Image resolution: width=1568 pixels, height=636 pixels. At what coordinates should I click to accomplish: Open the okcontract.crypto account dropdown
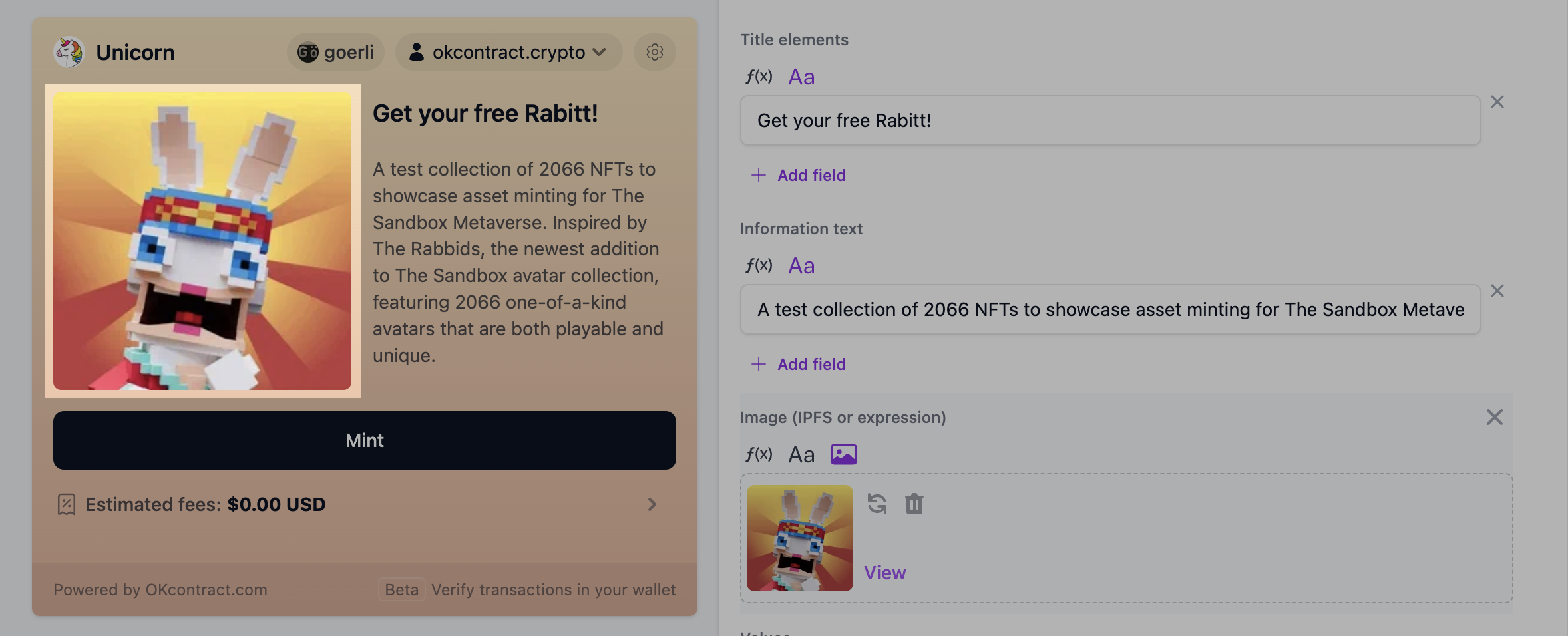point(508,51)
